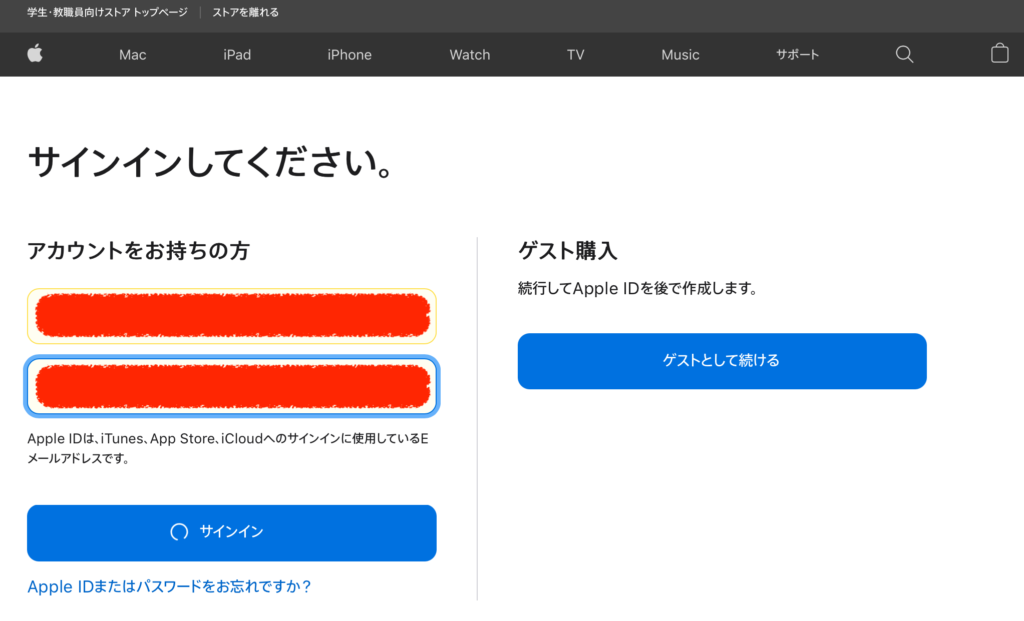This screenshot has width=1024, height=621.
Task: Click the サインインしてください。 heading text
Action: coord(210,162)
